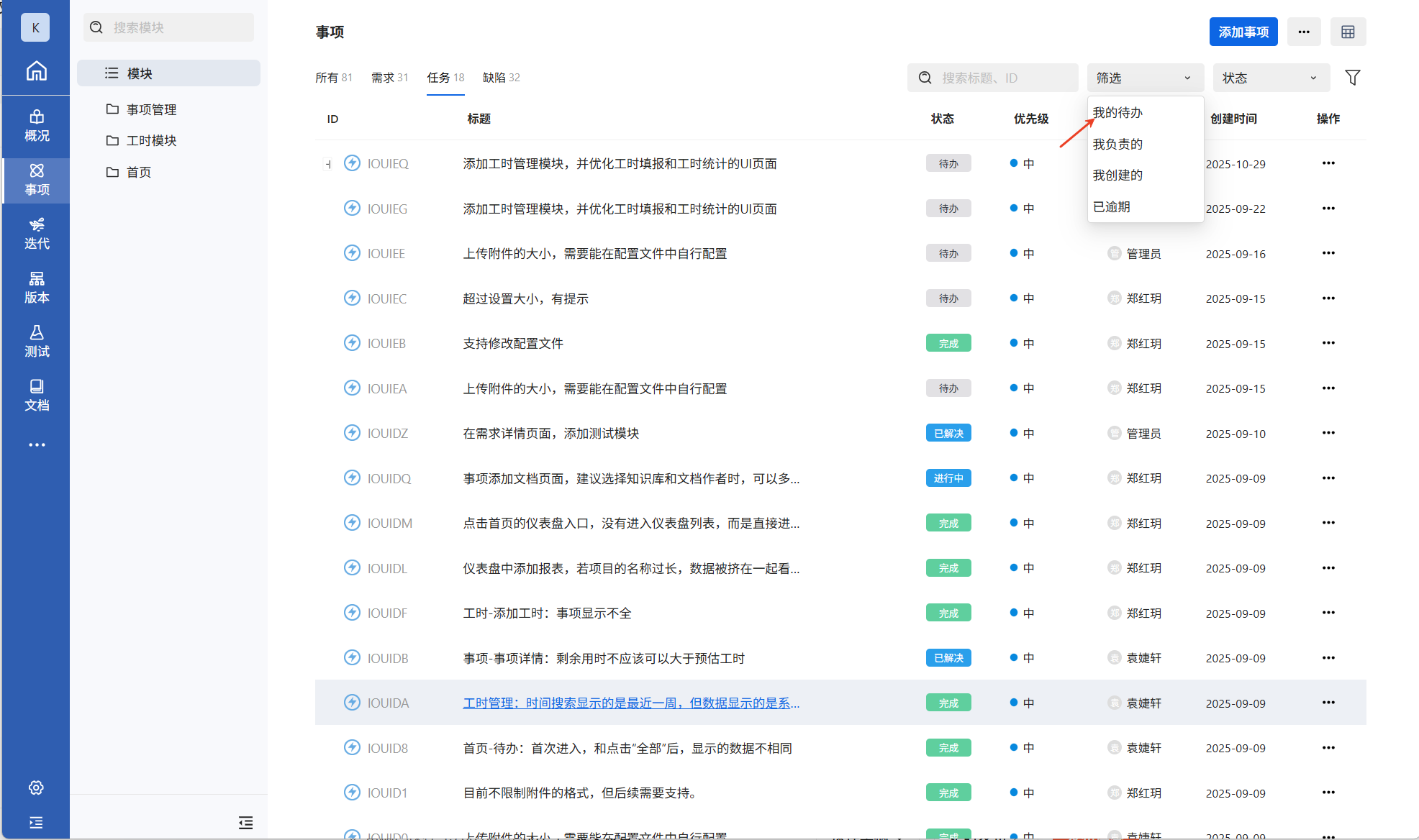Open the 状态 status dropdown

click(1271, 78)
